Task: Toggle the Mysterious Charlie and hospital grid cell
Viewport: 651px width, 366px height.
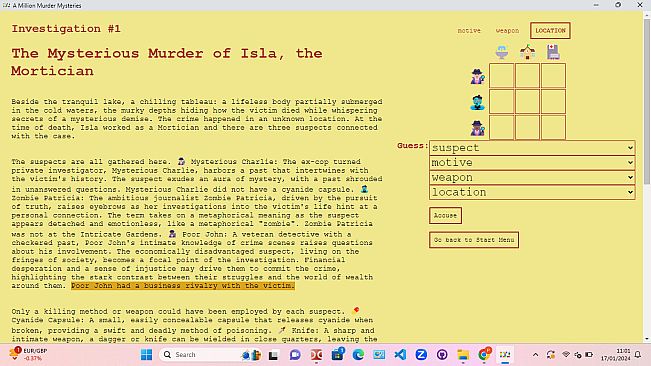Action: point(553,76)
